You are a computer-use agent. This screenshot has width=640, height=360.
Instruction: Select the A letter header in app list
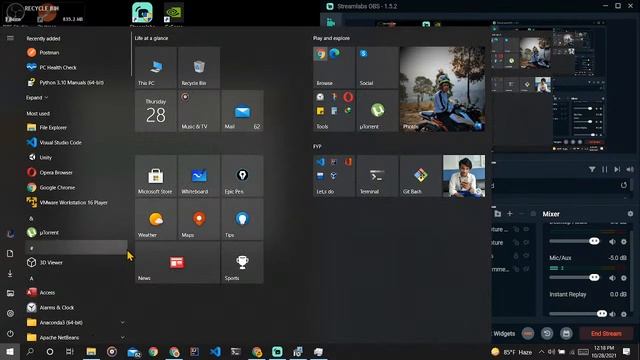(x=76, y=278)
